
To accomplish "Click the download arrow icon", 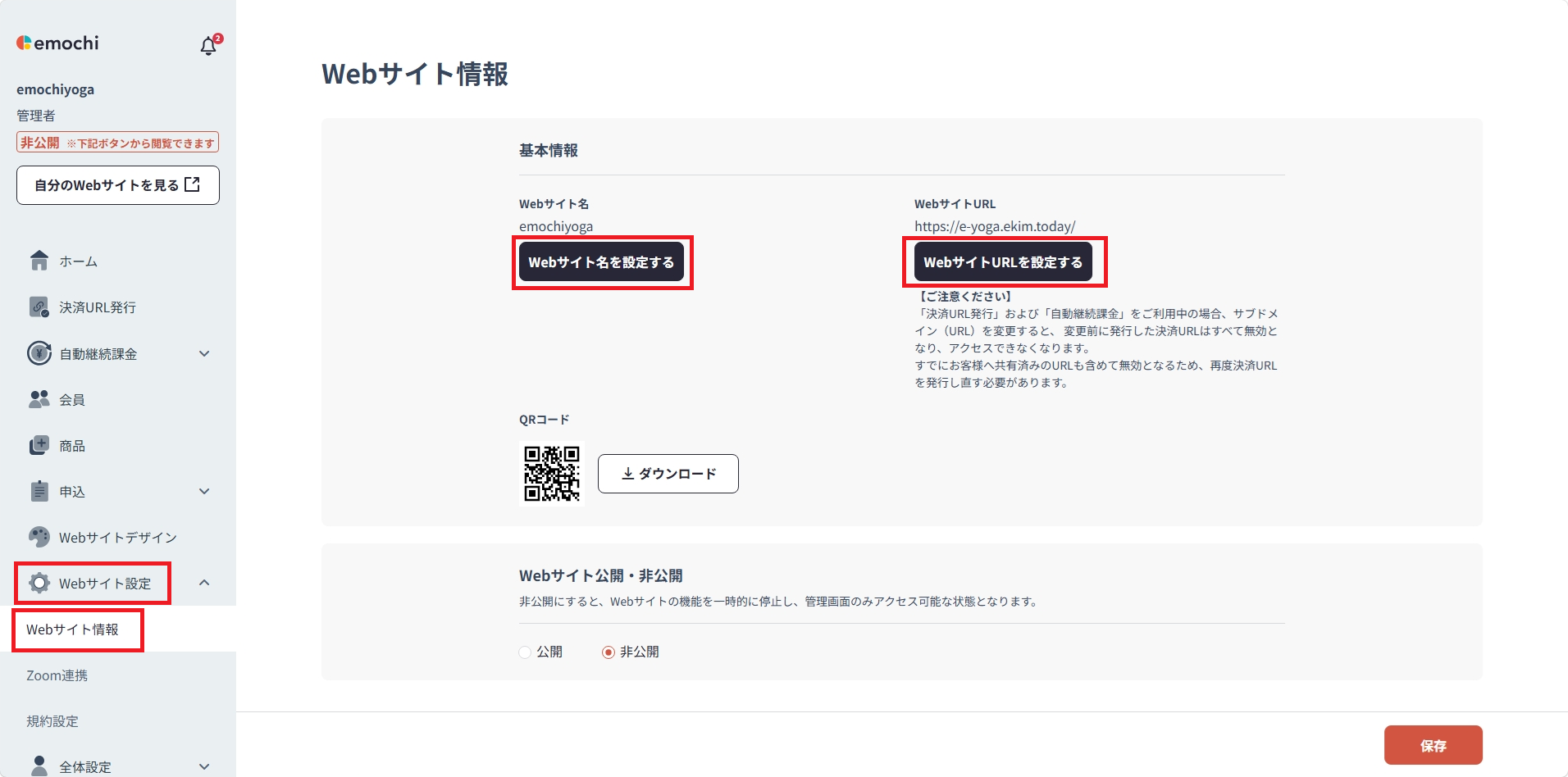I will tap(627, 474).
